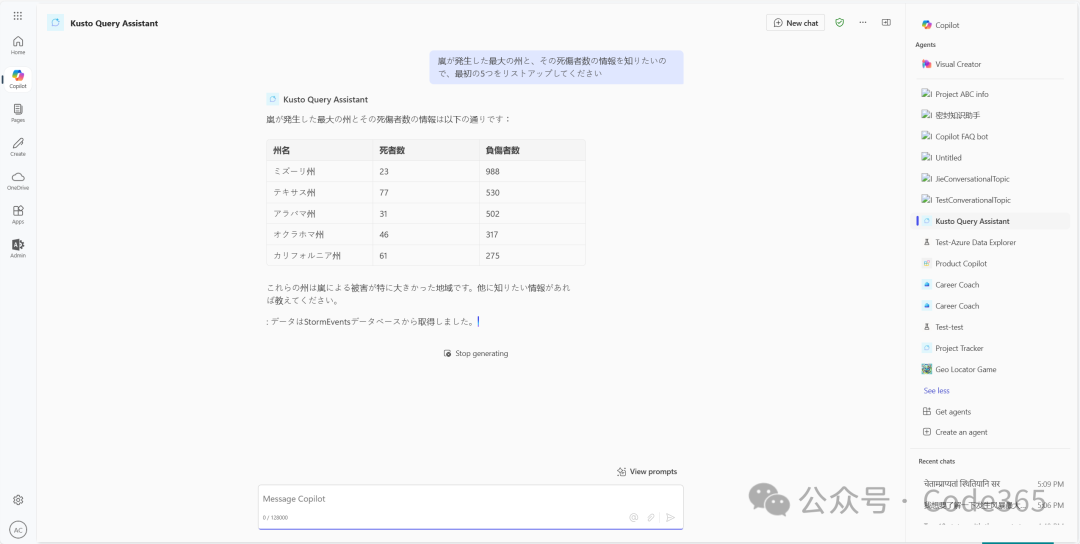
Task: Stop generating the response
Action: [476, 353]
